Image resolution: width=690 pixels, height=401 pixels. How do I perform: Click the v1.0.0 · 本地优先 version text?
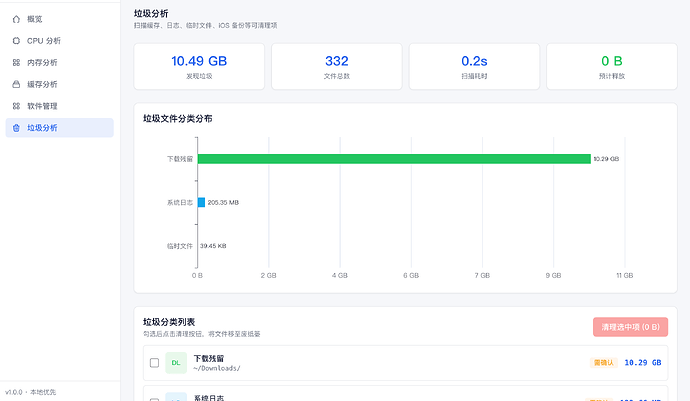(30, 392)
